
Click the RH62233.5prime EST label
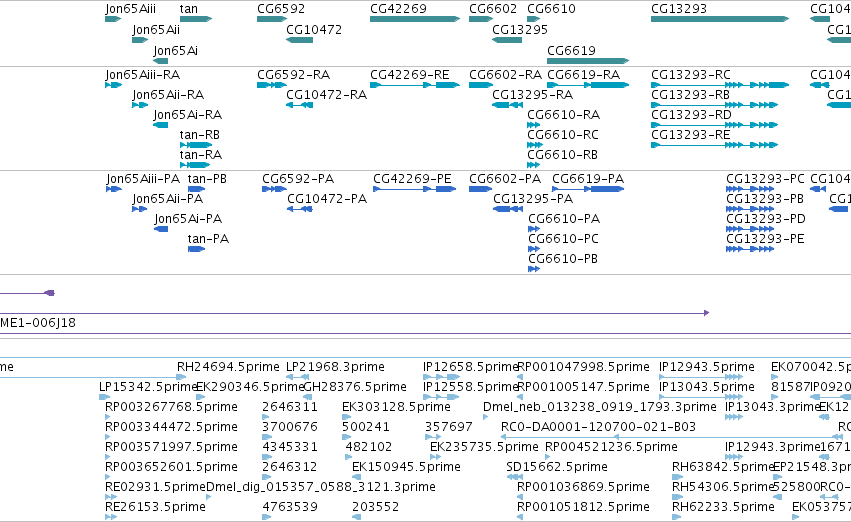(723, 507)
